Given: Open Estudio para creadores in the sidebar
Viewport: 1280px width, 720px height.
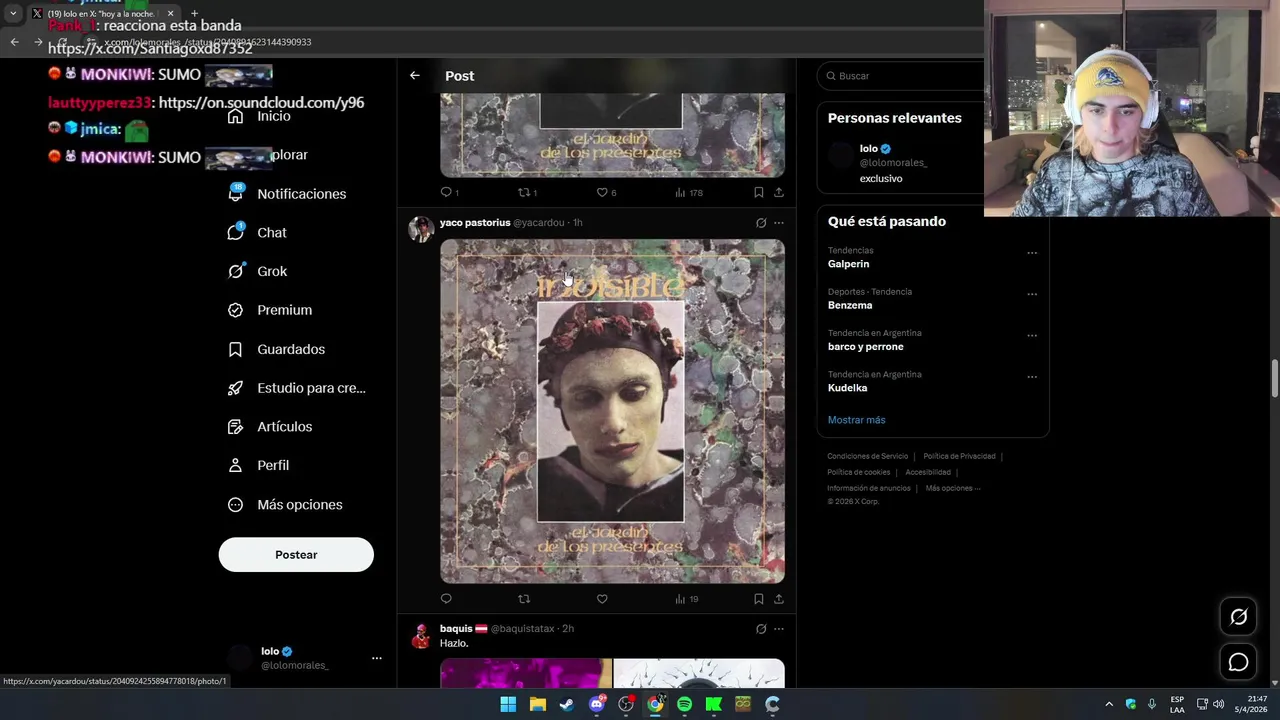Looking at the screenshot, I should click(297, 388).
